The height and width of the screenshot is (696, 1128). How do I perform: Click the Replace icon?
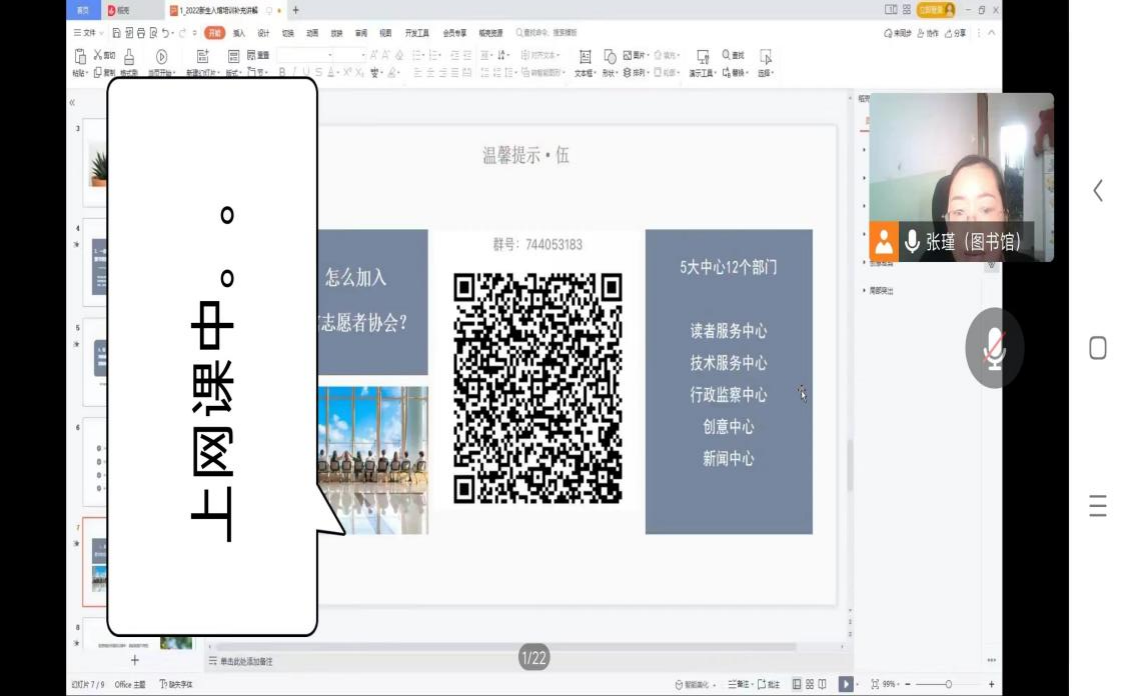tap(726, 73)
